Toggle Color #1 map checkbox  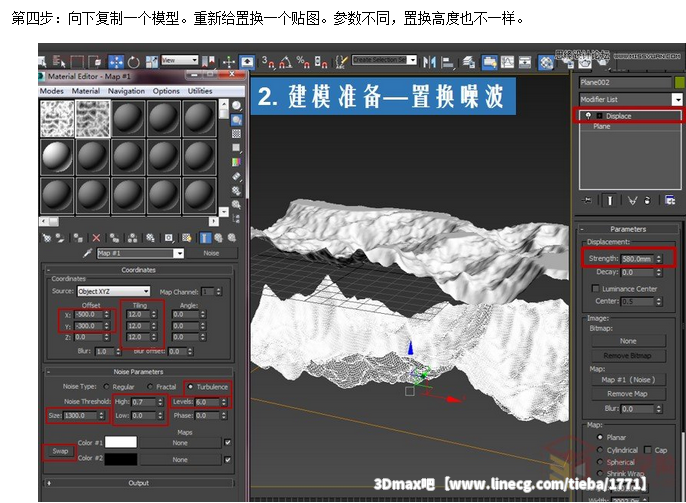click(228, 442)
